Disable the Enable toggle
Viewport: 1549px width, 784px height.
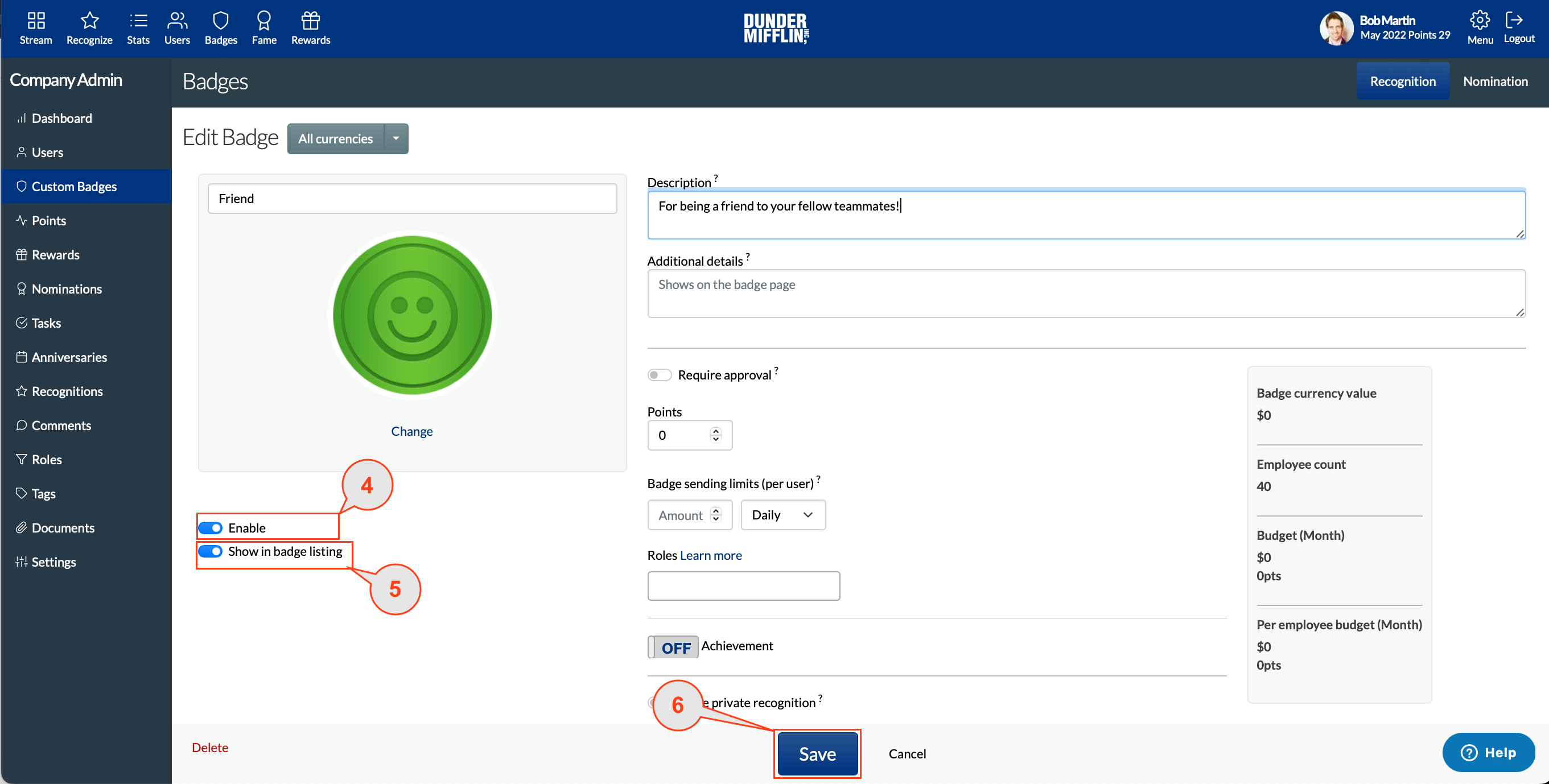point(211,527)
